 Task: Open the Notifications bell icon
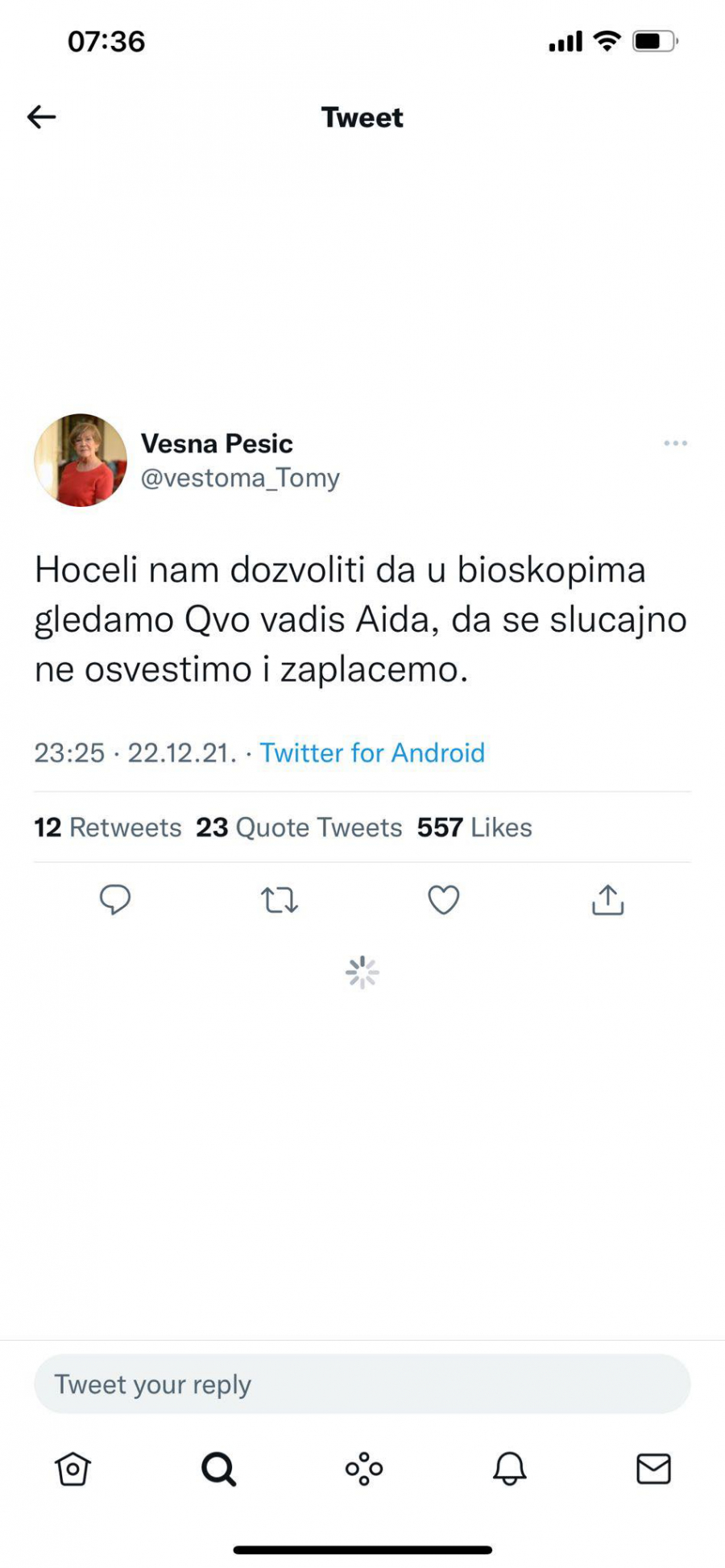coord(507,1469)
